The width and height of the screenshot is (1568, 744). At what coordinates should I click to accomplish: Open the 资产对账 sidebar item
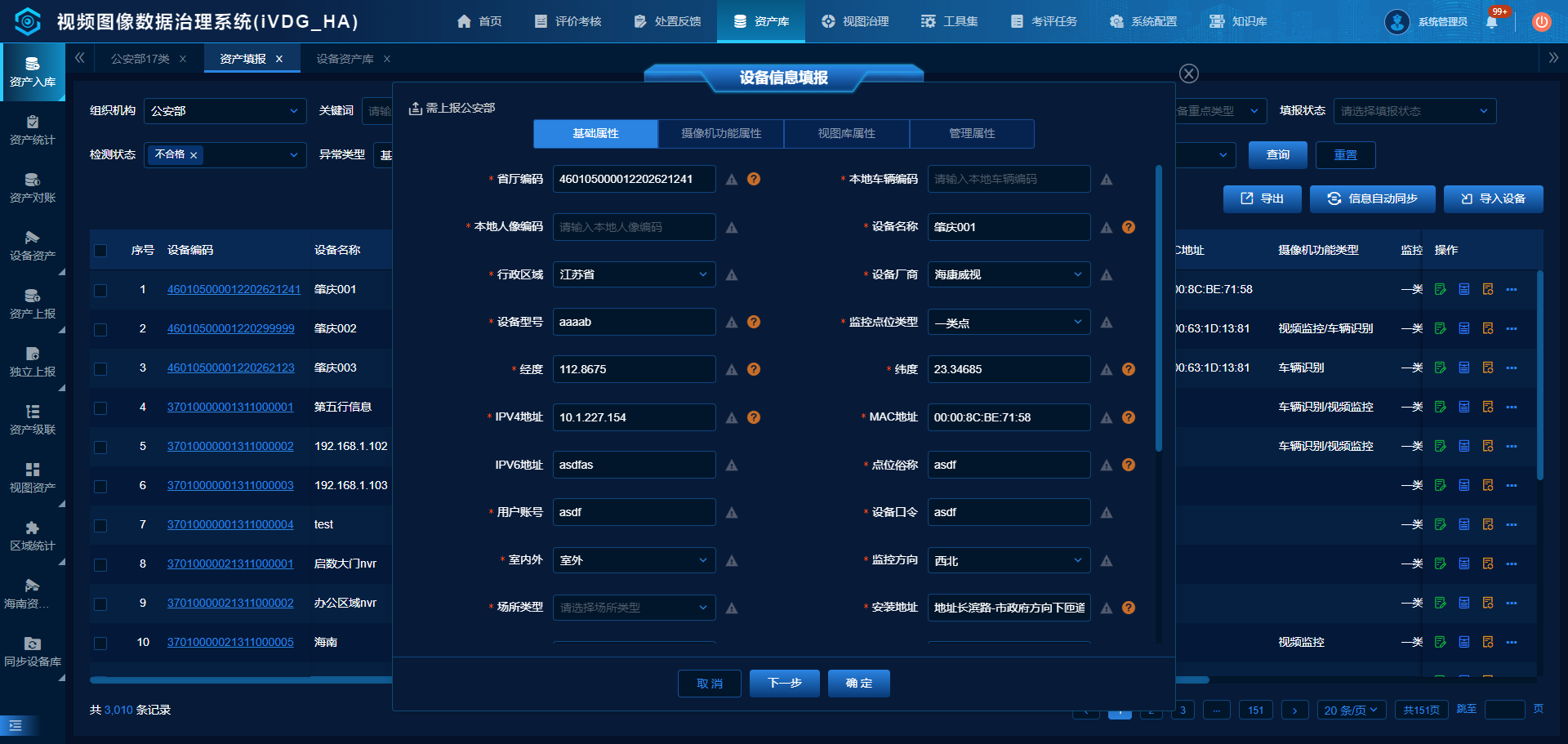[33, 188]
